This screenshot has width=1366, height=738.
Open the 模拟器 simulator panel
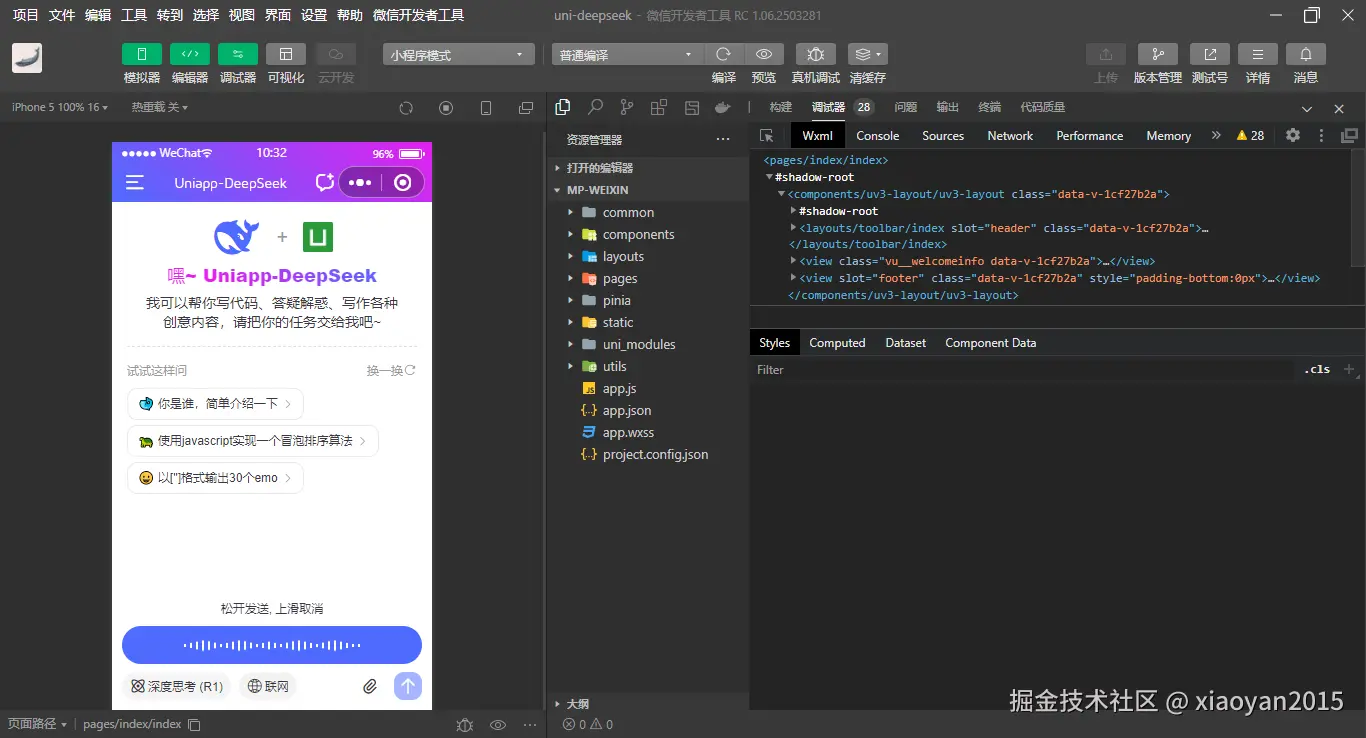point(141,63)
